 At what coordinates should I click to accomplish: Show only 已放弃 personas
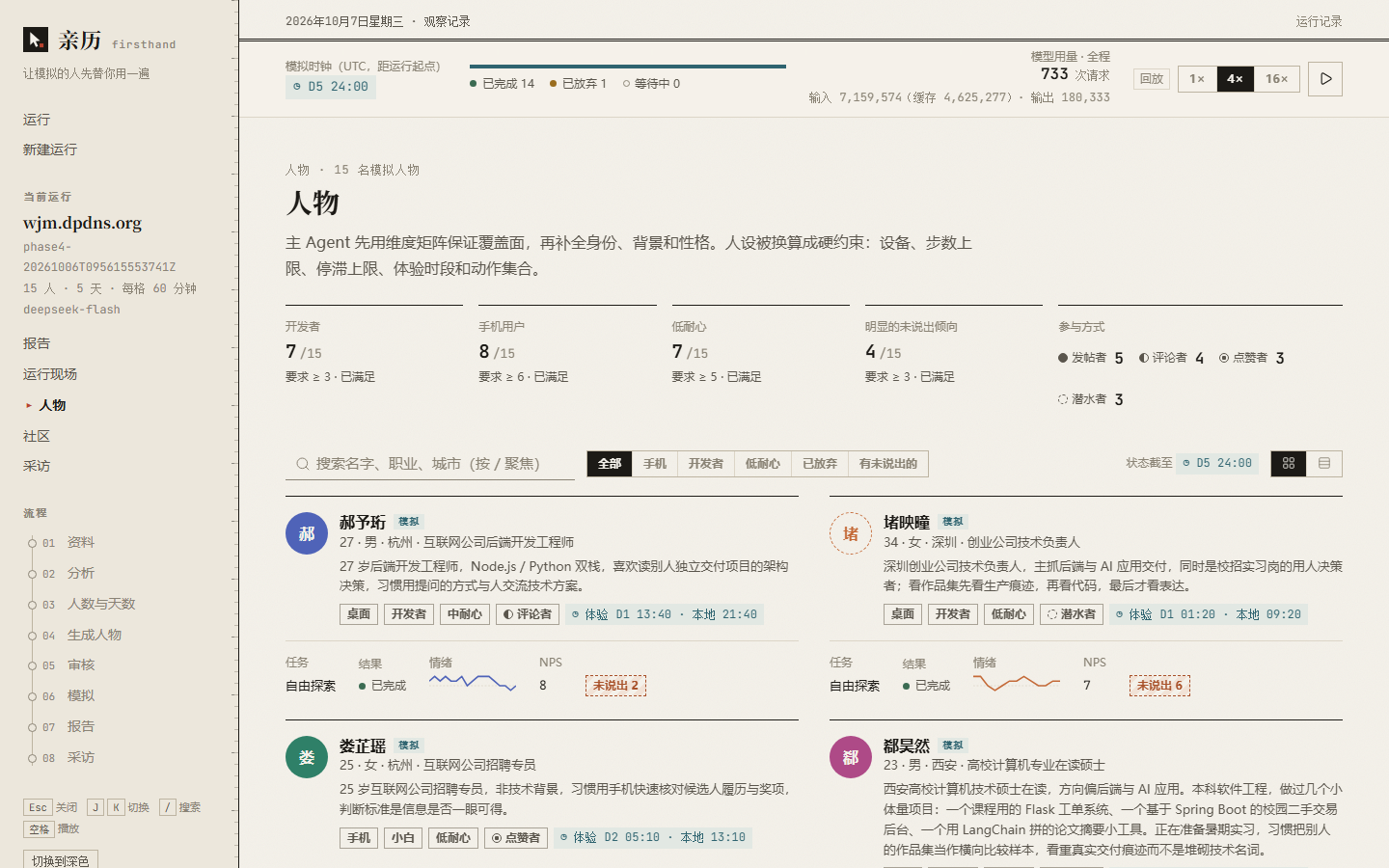pos(820,464)
